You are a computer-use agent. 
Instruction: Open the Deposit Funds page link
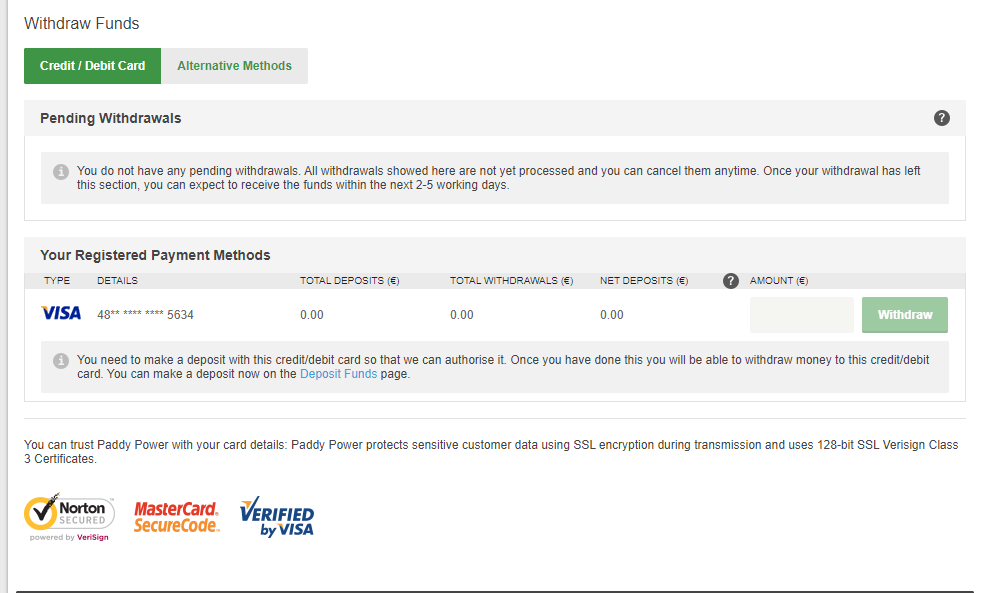pyautogui.click(x=338, y=374)
